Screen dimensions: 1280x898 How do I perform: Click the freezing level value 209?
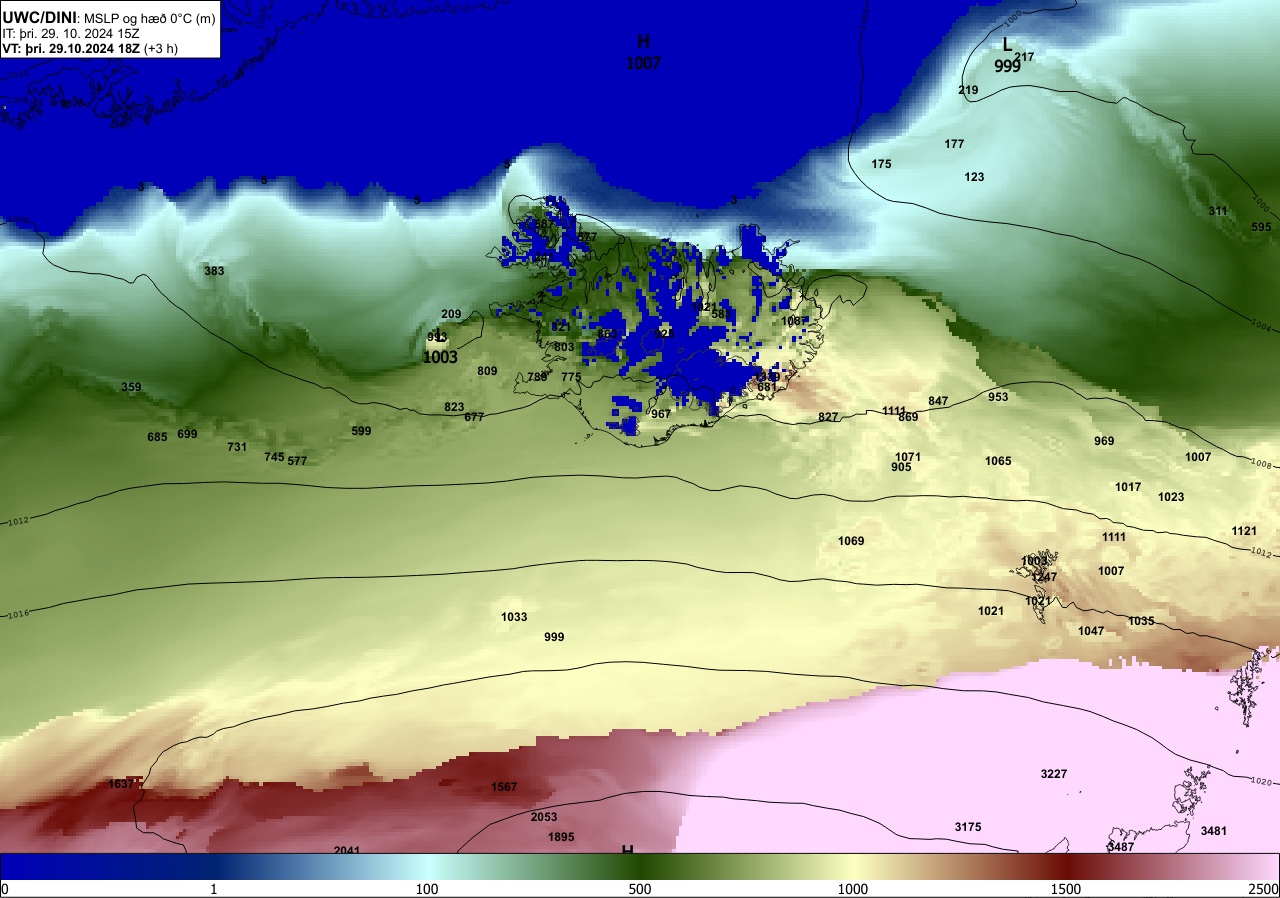(x=451, y=314)
